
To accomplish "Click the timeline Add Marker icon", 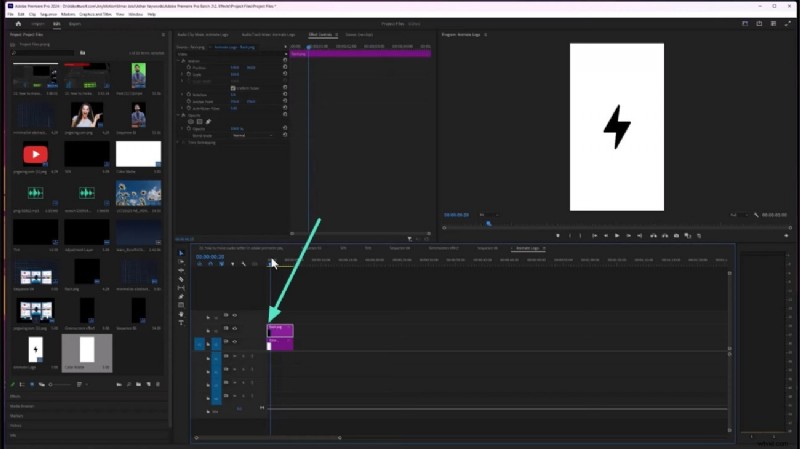I will 233,264.
